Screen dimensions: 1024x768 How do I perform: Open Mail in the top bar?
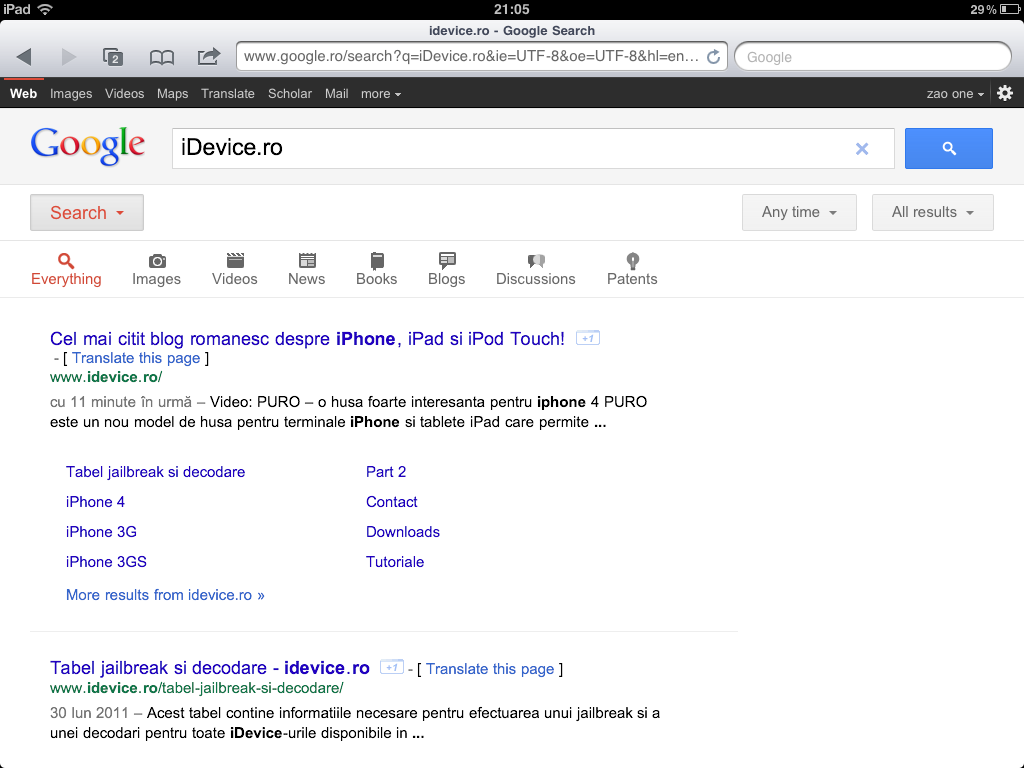click(336, 93)
